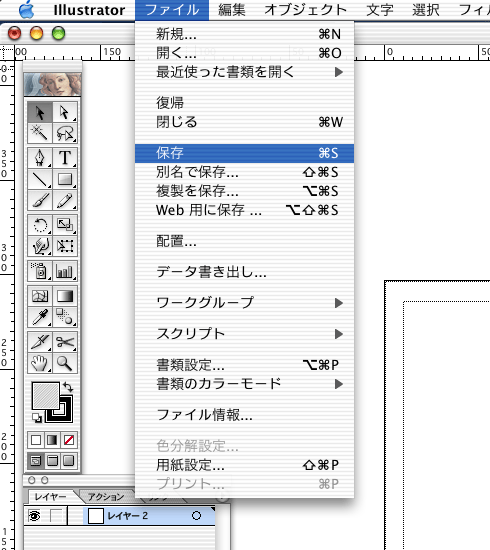490x550 pixels.
Task: Select the Zoom magnifier tool
Action: [x=65, y=363]
